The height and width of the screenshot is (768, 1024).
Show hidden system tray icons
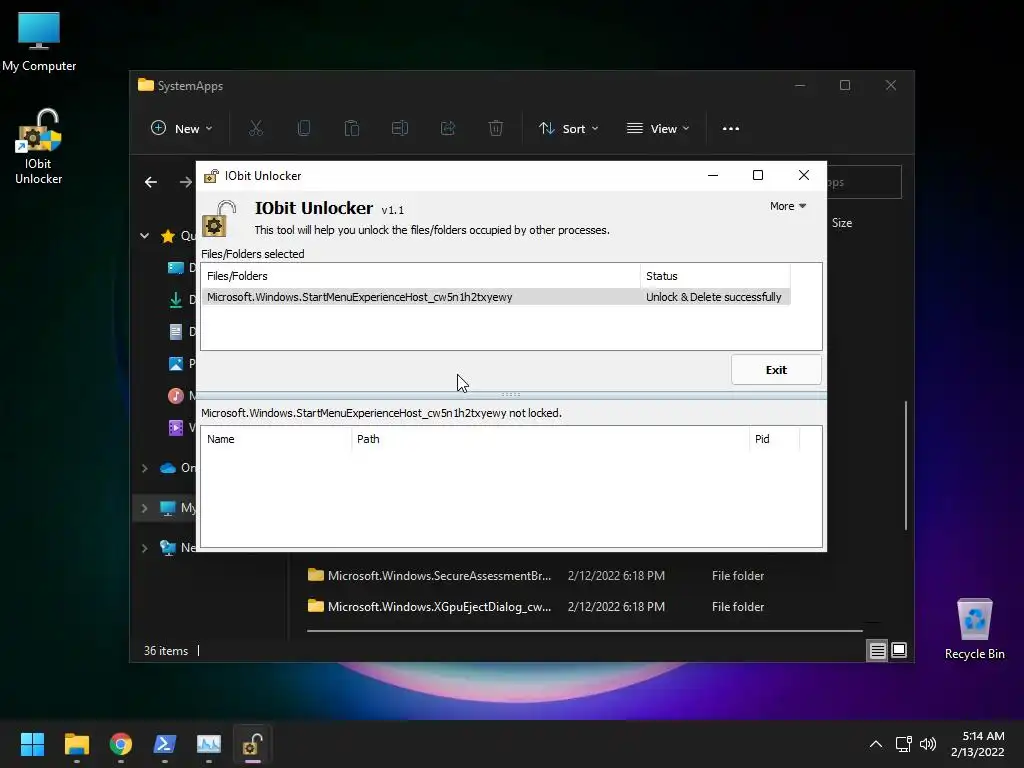coord(876,744)
